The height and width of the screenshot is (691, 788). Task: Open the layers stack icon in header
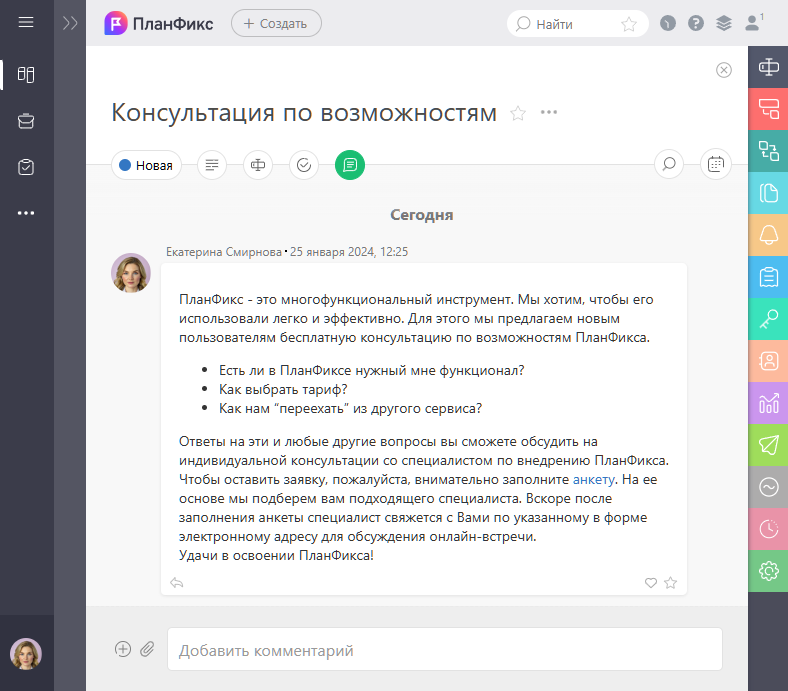tap(724, 23)
